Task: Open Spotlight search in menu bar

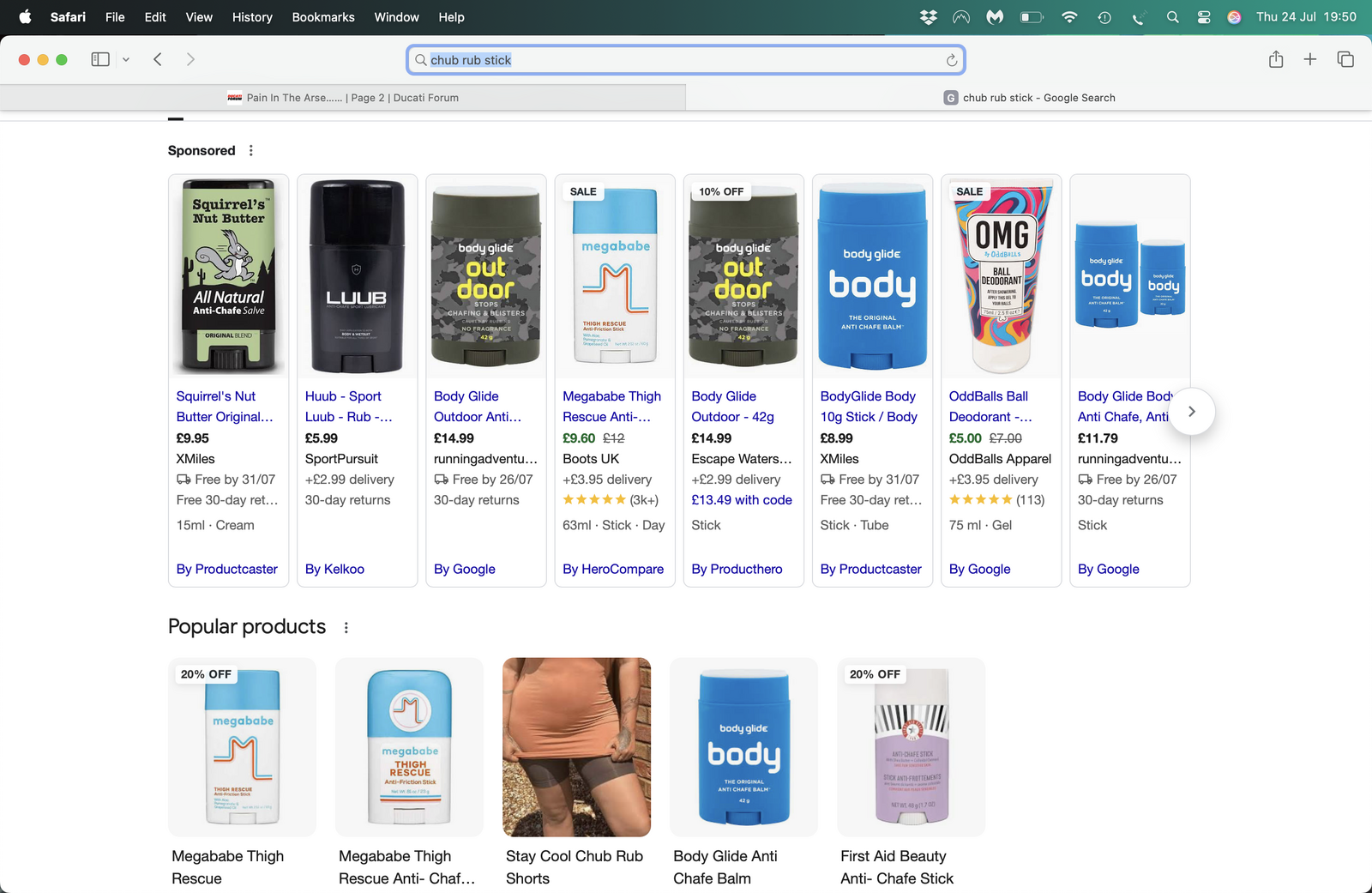Action: click(1172, 17)
